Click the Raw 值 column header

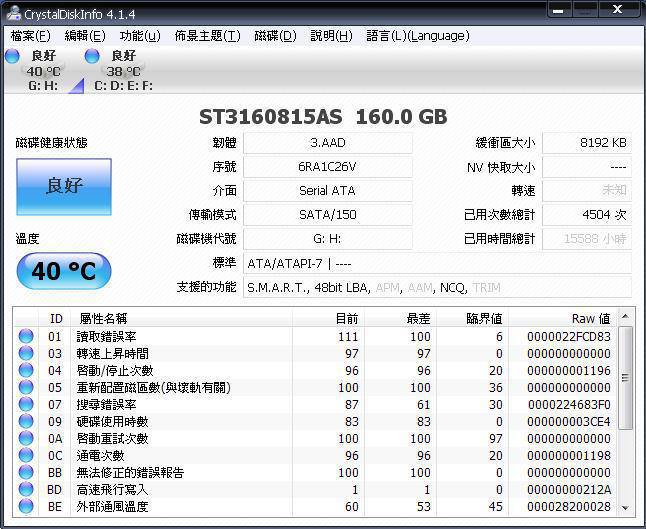563,318
